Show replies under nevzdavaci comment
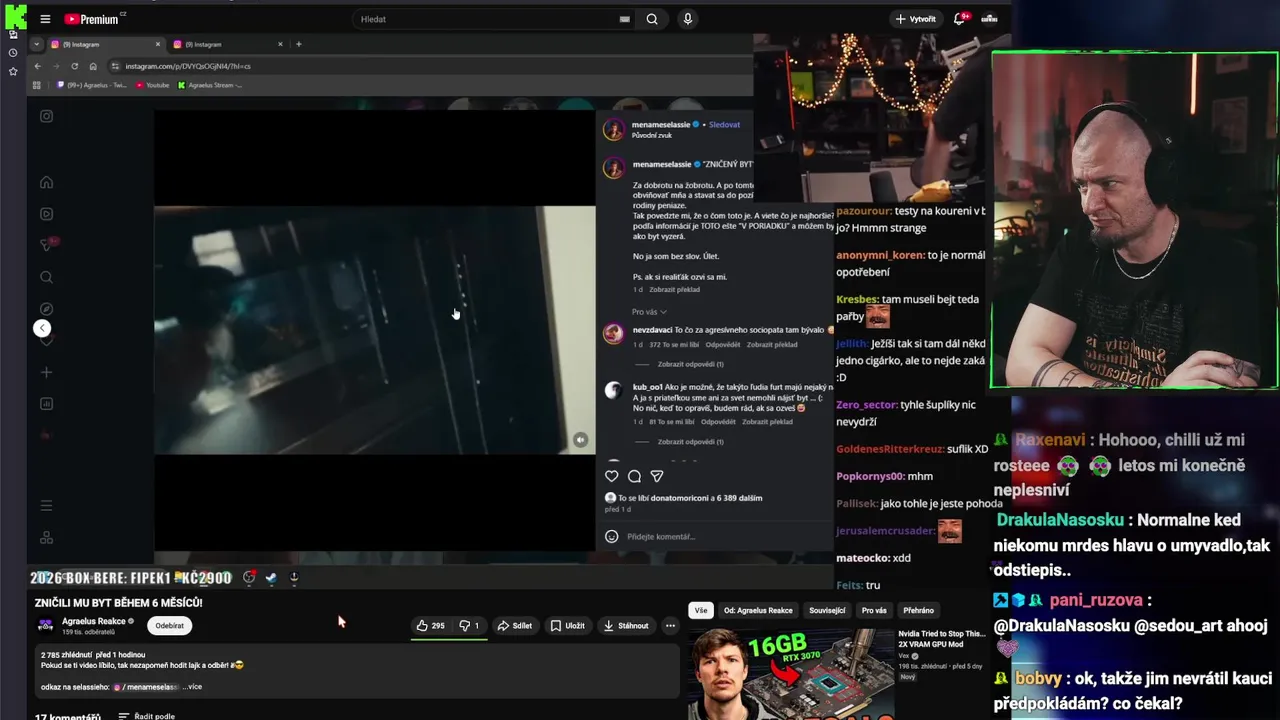1280x720 pixels. tap(690, 364)
